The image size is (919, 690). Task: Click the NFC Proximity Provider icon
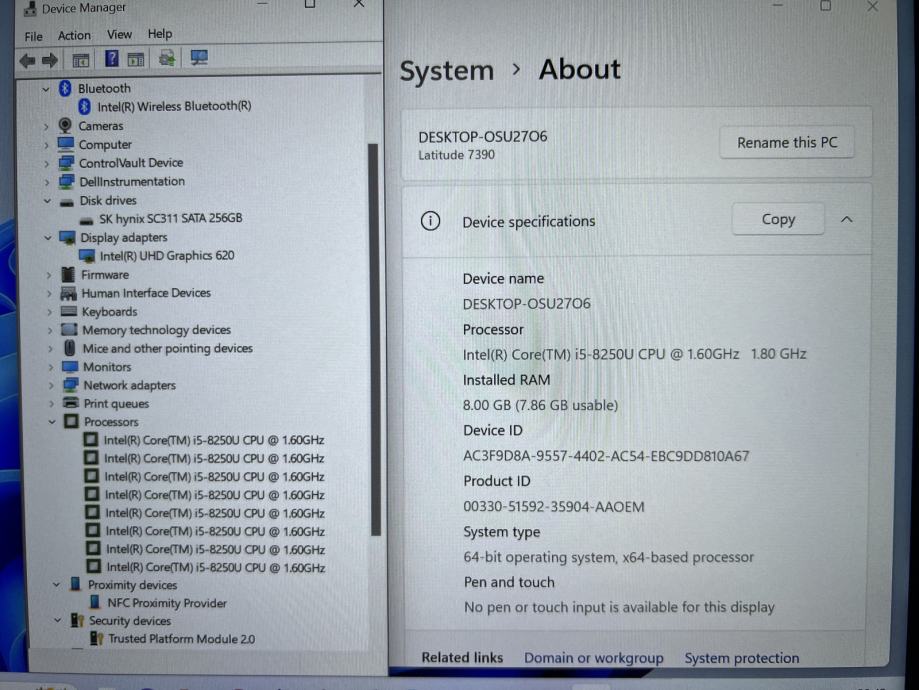click(x=95, y=602)
